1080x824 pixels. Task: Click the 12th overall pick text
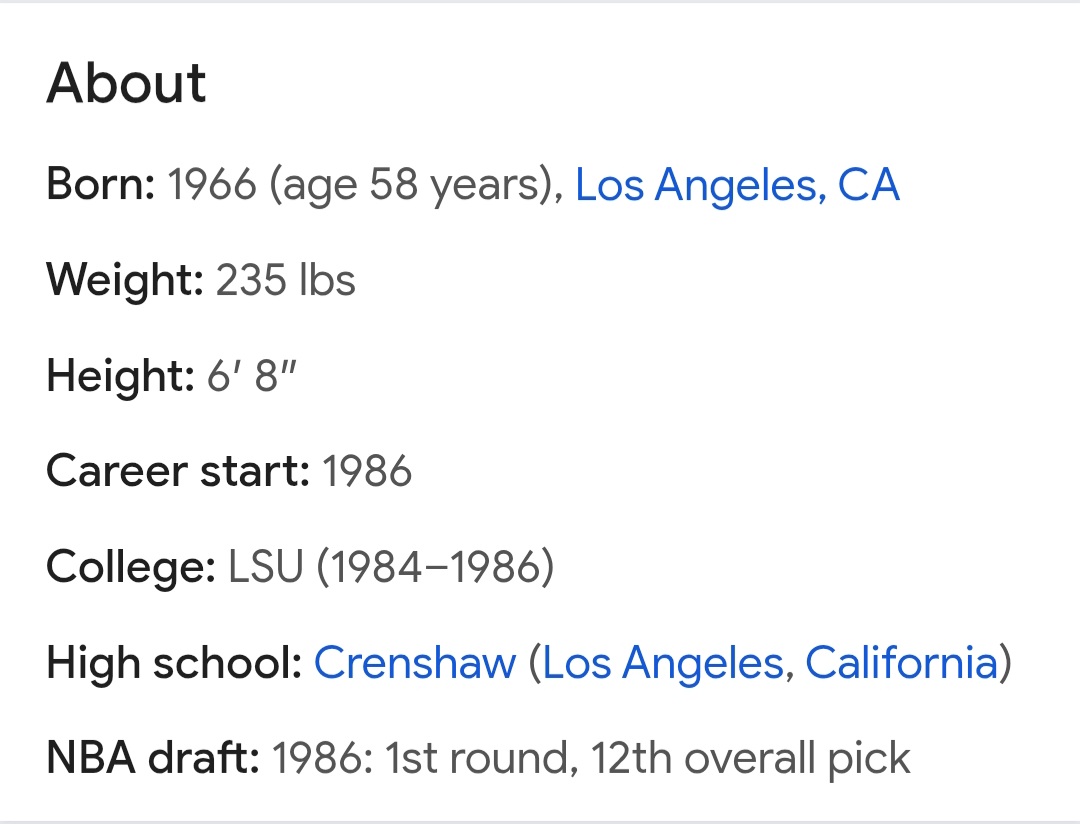[x=751, y=759]
